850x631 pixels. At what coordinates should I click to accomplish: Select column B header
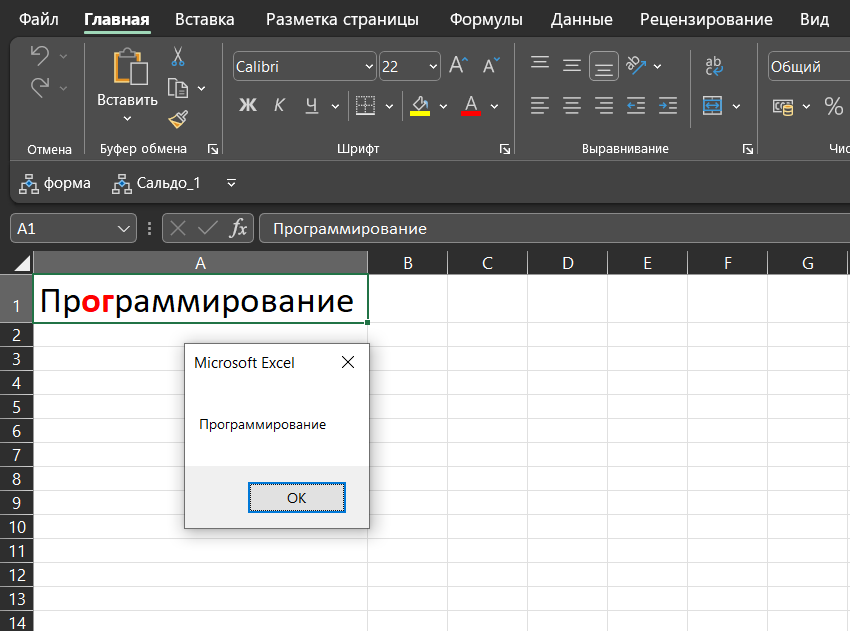pos(408,263)
